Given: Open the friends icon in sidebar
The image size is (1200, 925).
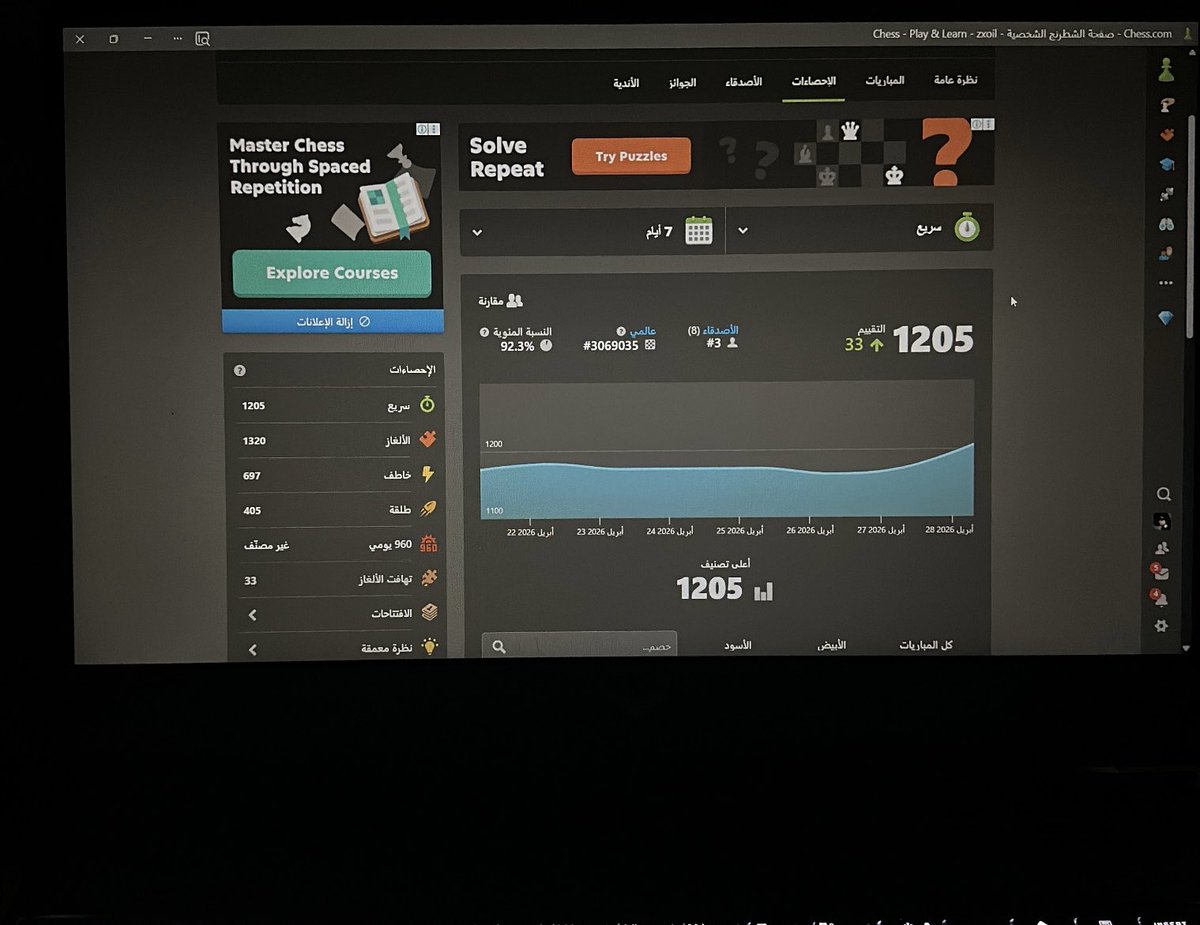Looking at the screenshot, I should 1162,548.
